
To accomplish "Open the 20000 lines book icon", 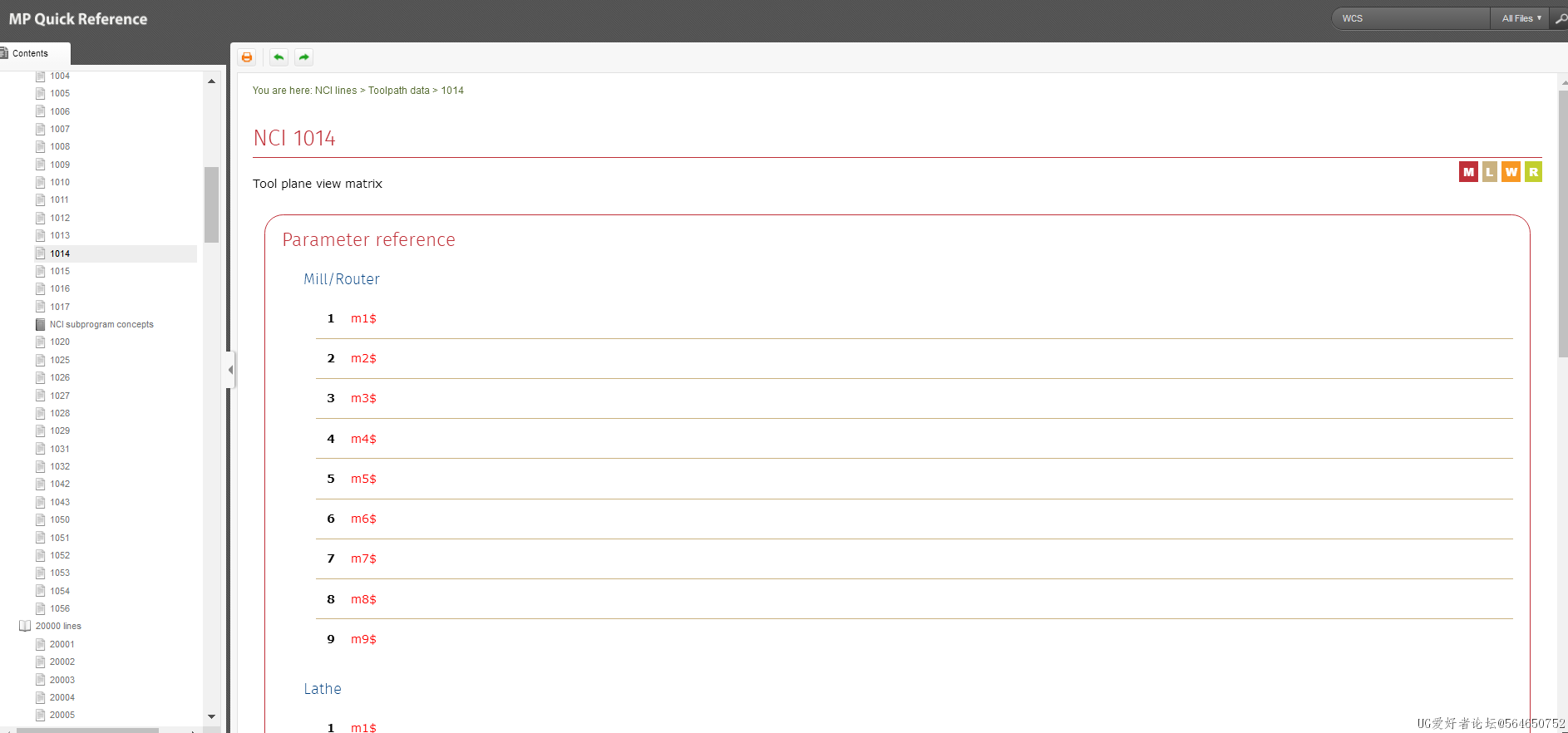I will (x=25, y=626).
